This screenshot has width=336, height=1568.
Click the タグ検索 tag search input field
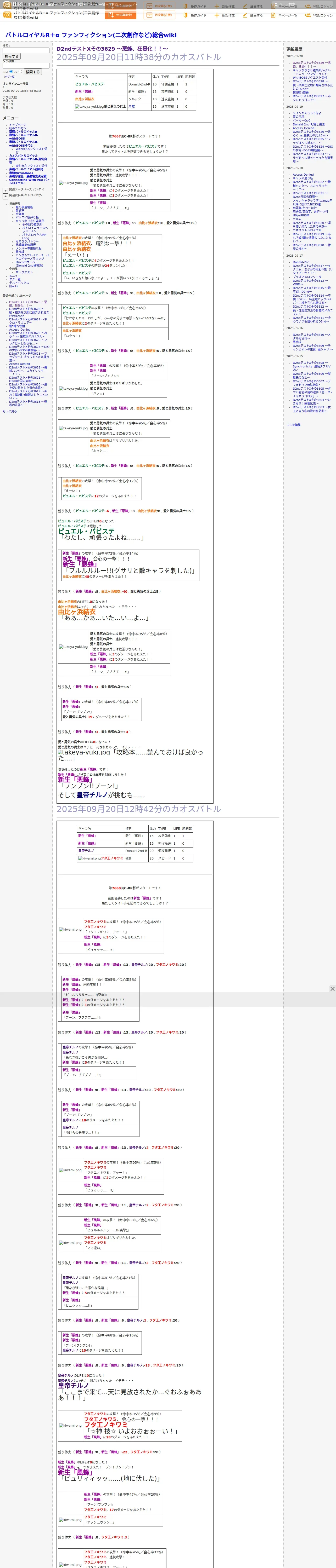26,66
